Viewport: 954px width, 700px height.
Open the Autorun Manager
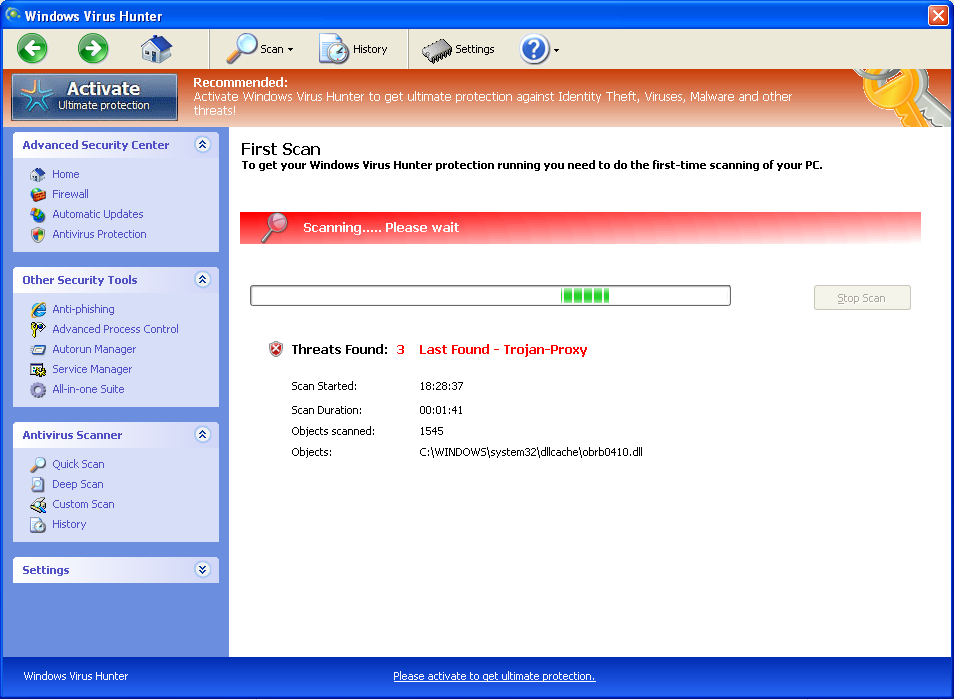(x=93, y=349)
